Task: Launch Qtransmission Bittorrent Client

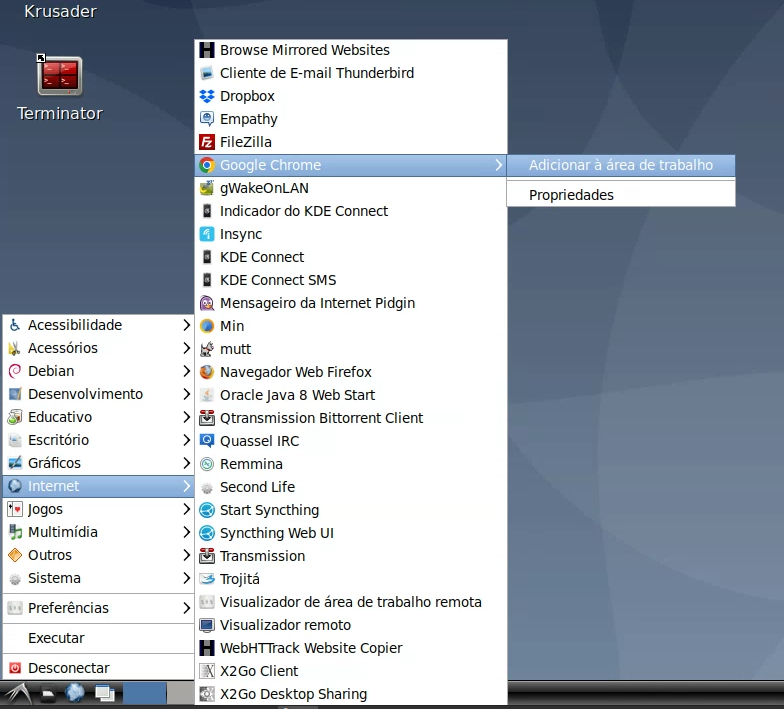Action: [351, 418]
